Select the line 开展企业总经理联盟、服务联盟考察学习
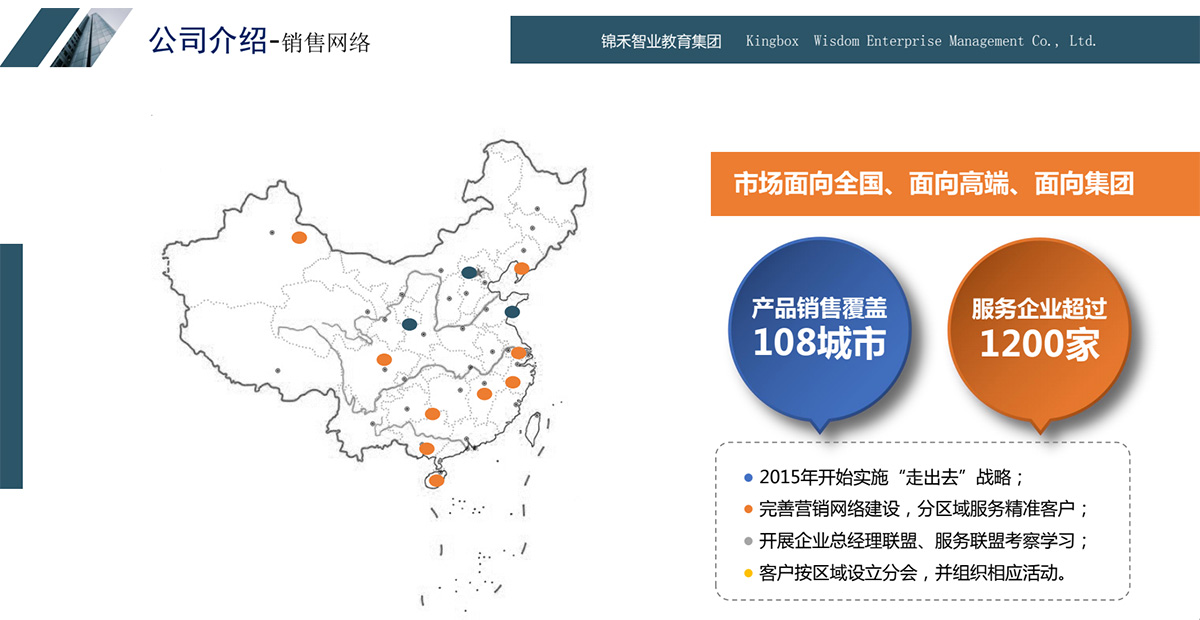The height and width of the screenshot is (620, 1200). (x=923, y=541)
